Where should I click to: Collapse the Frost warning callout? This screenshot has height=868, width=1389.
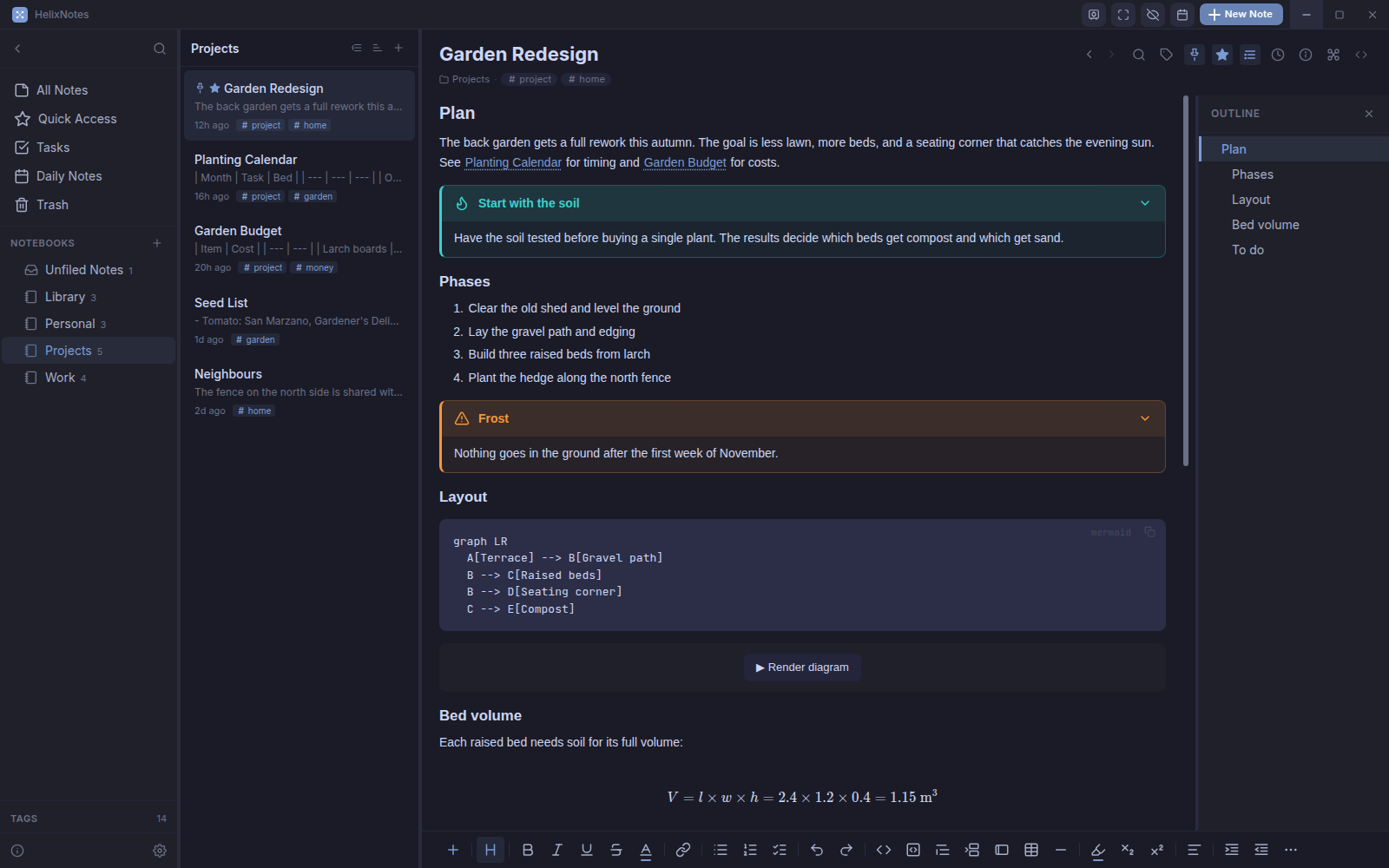pos(1145,418)
